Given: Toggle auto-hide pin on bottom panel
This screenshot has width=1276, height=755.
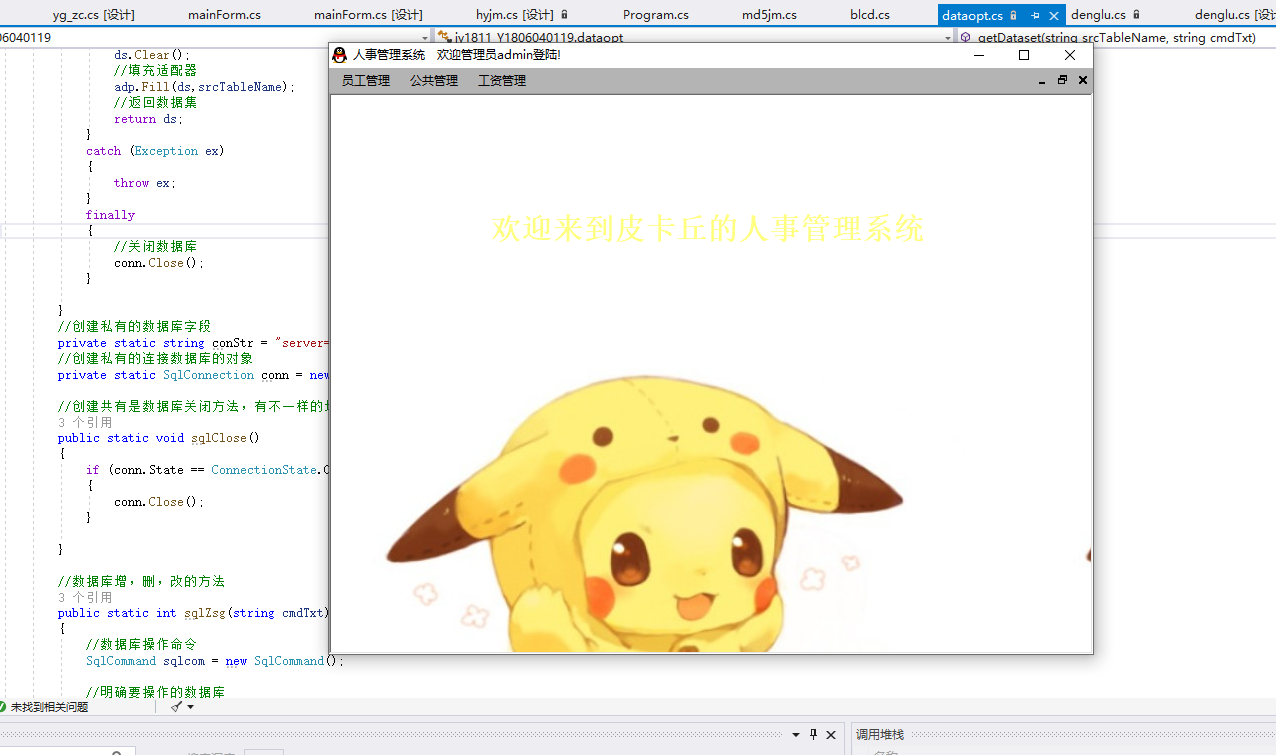Looking at the screenshot, I should pyautogui.click(x=813, y=734).
